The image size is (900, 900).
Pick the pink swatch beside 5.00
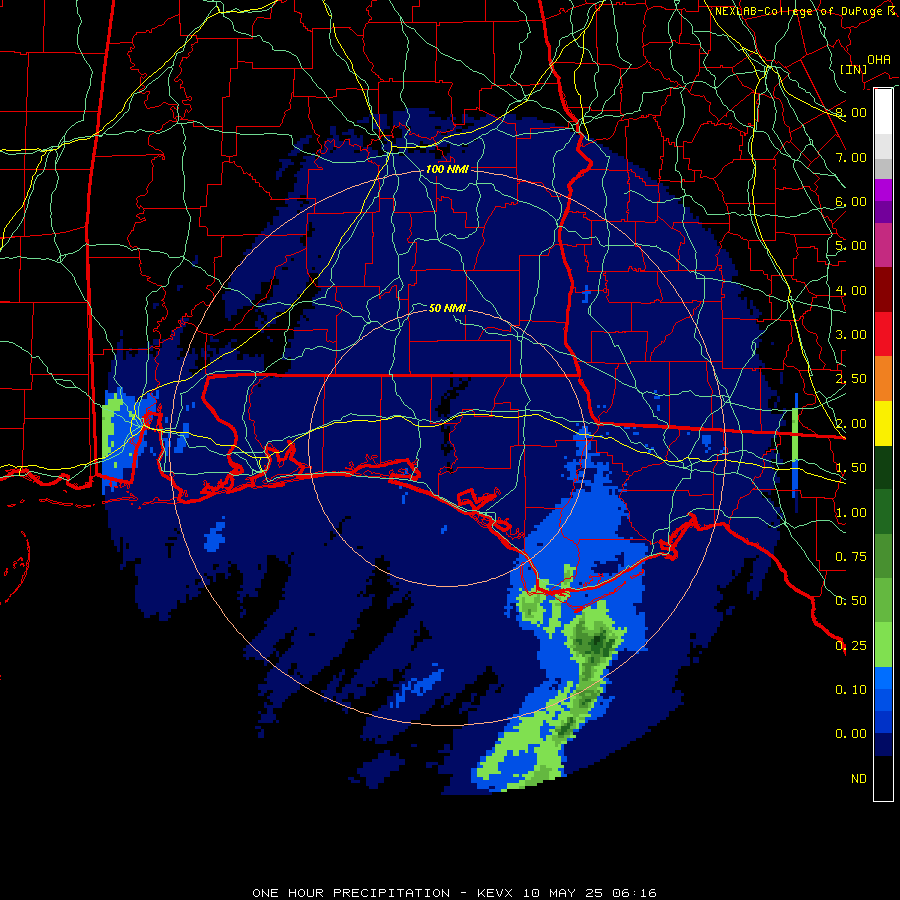coord(883,245)
